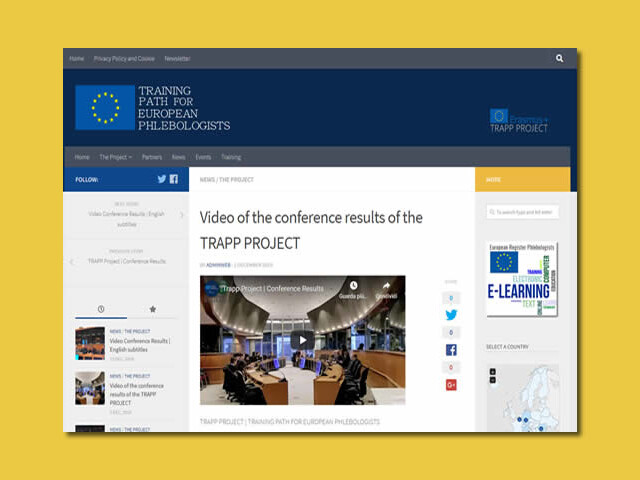Open next story 'Video Conference Results : English subtitles'
The image size is (640, 480).
click(x=127, y=219)
